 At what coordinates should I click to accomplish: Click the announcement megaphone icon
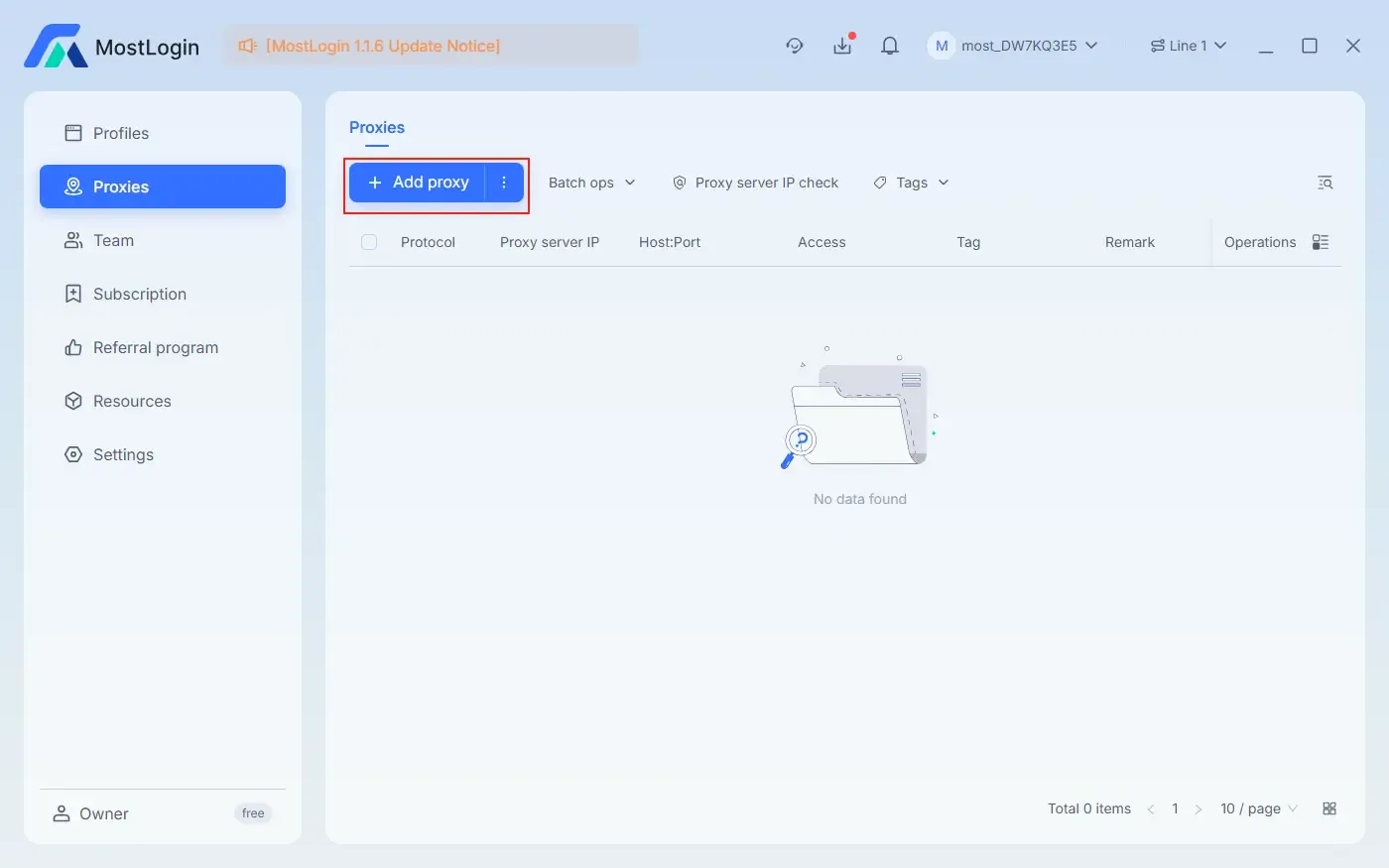(x=247, y=46)
